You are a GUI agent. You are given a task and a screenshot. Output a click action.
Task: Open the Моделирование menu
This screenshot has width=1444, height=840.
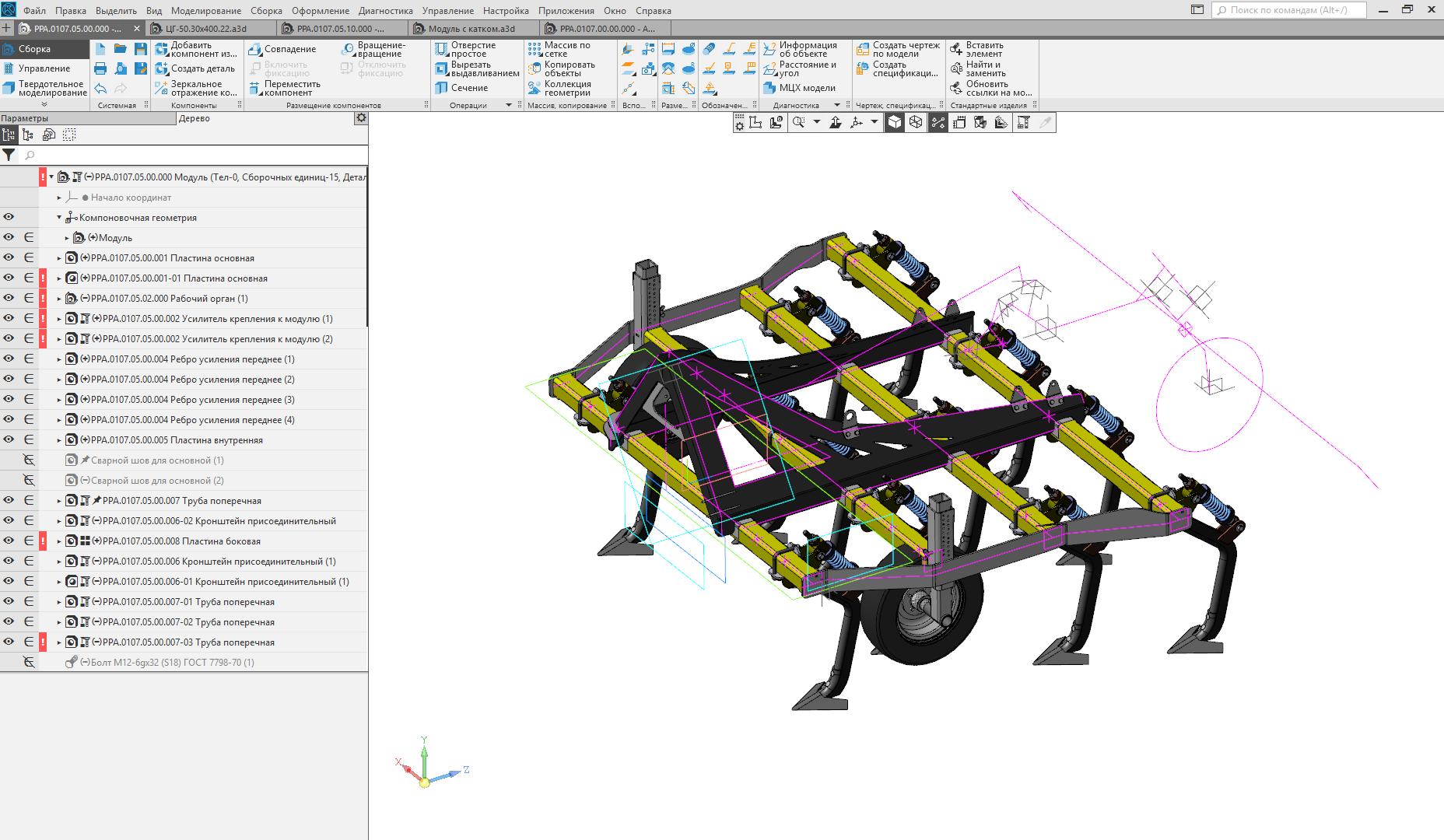point(206,11)
